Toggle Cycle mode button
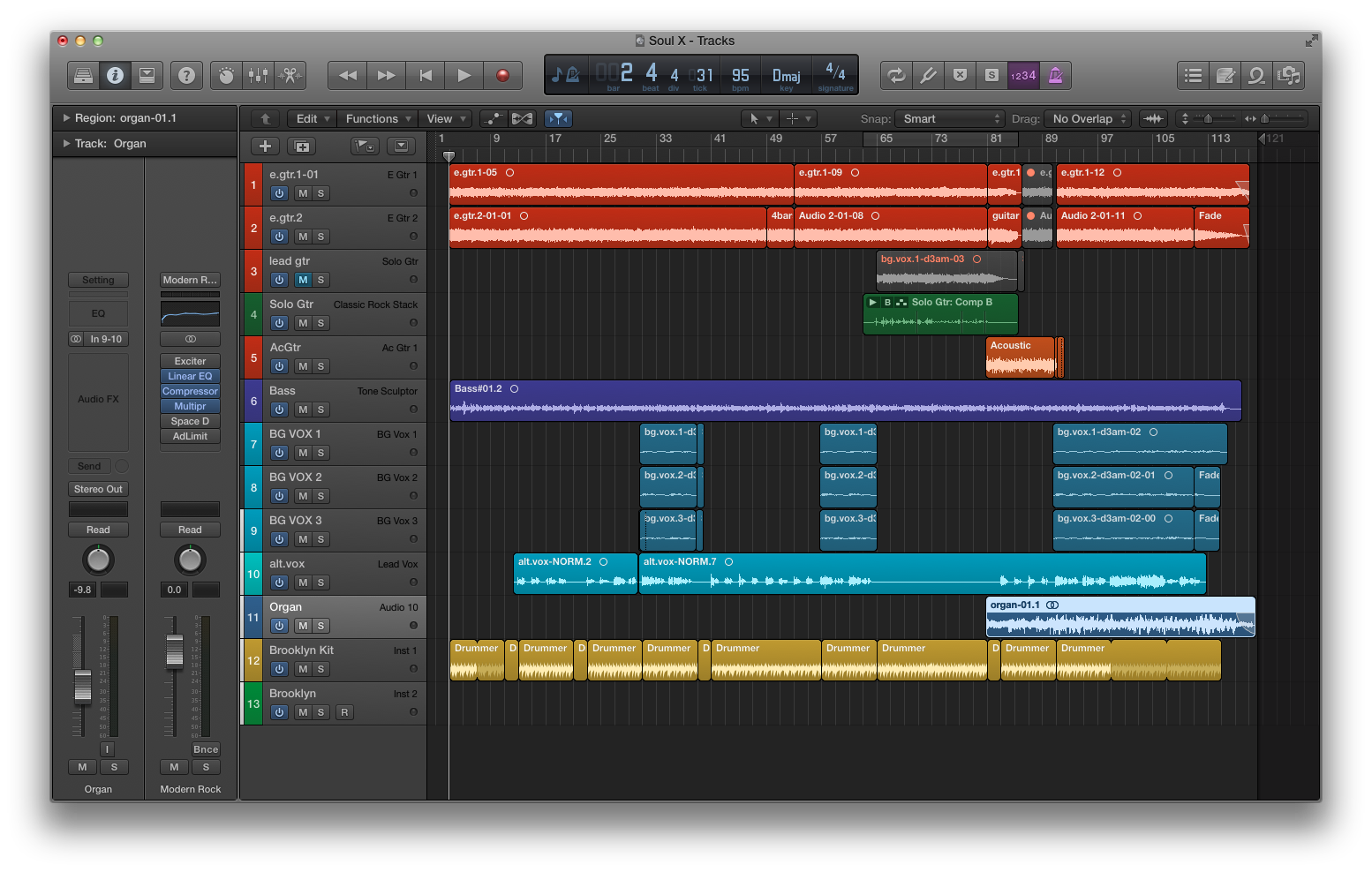Viewport: 1372px width, 872px height. 897,76
